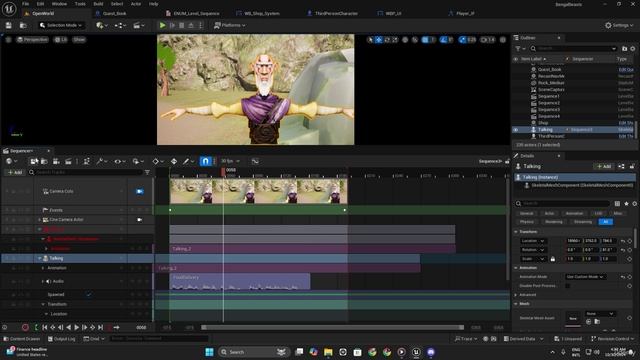Open the Sequencer curve editor icon

tap(255, 161)
